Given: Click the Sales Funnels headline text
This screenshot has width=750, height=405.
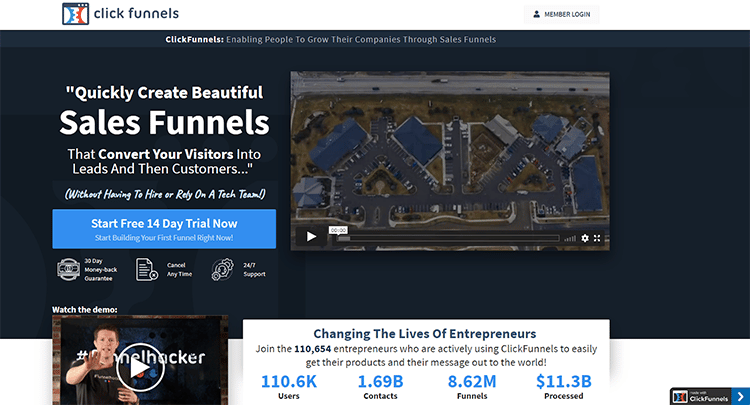Looking at the screenshot, I should click(x=164, y=123).
